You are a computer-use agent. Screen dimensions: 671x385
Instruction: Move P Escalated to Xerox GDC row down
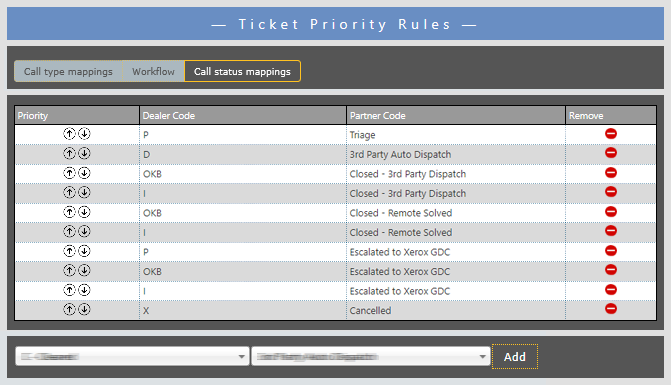(84, 251)
